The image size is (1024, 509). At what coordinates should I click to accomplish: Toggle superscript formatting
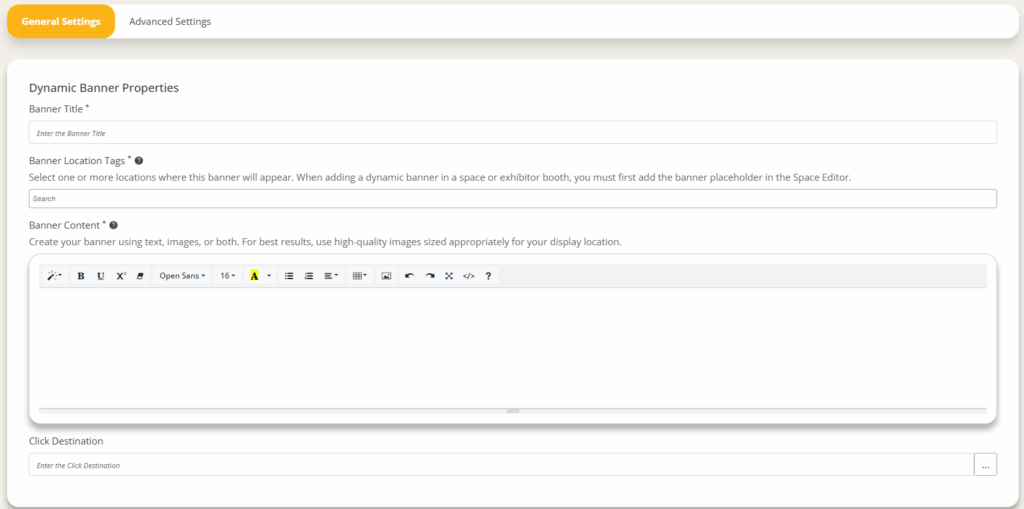tap(121, 276)
